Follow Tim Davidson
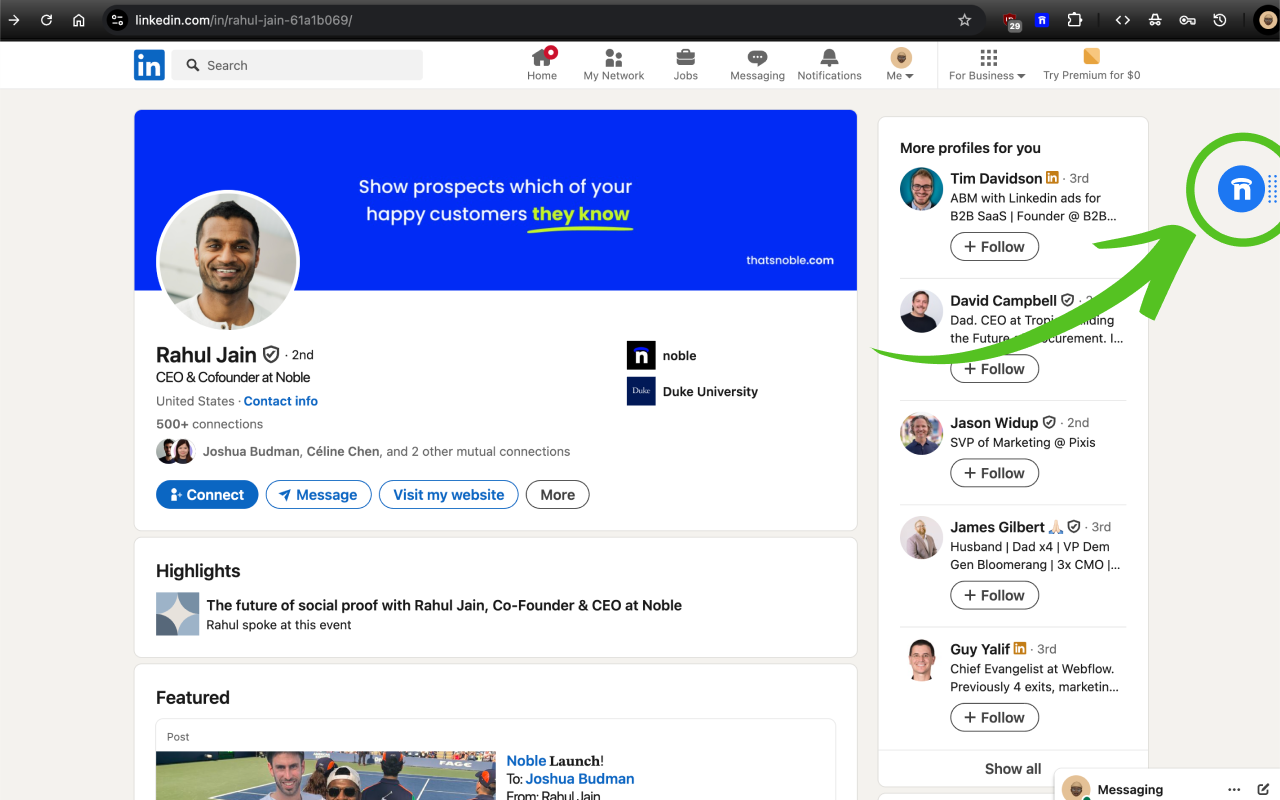The image size is (1280, 800). point(994,247)
